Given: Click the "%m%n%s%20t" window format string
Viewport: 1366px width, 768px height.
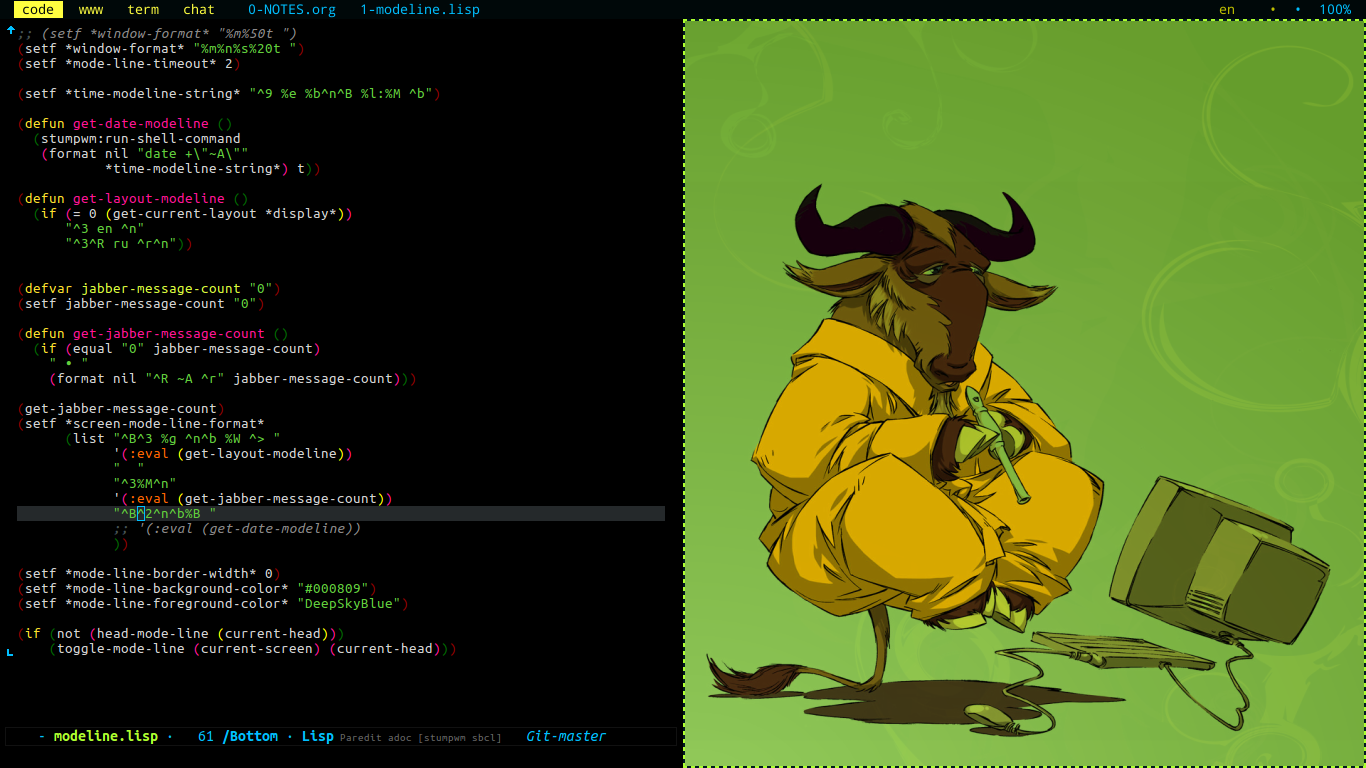Looking at the screenshot, I should point(245,48).
